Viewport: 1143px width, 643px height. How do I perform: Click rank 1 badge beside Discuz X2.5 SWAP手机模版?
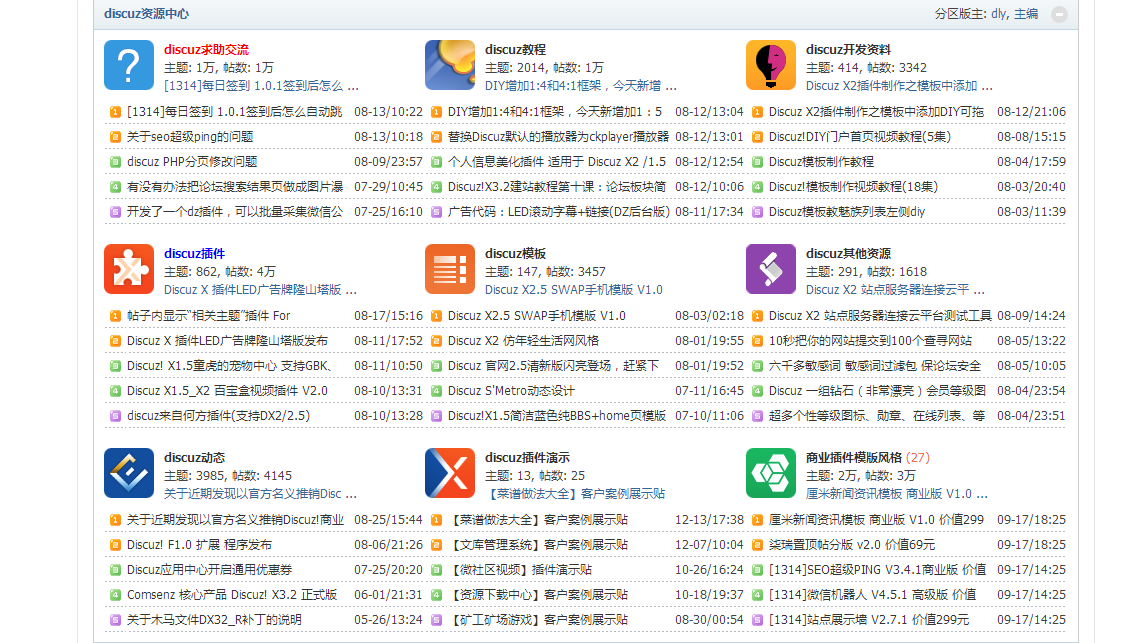[x=436, y=316]
